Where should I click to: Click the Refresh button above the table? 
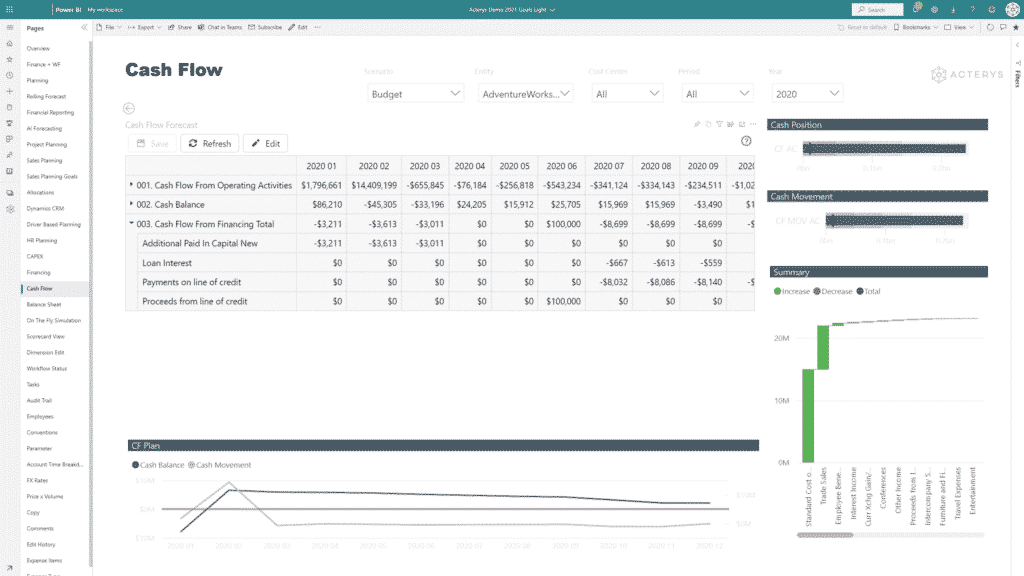[x=209, y=143]
